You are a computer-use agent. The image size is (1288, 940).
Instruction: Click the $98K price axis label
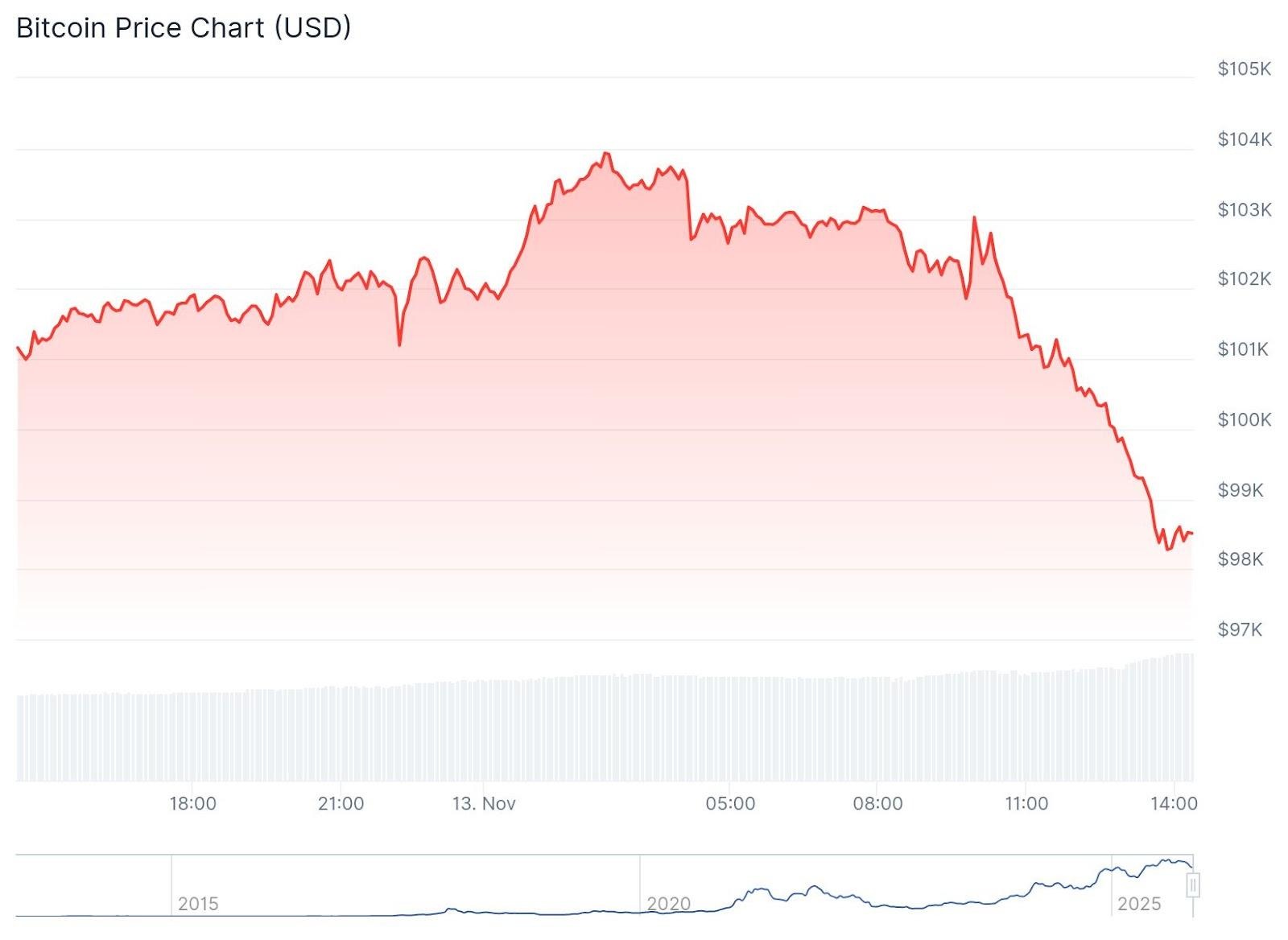click(x=1241, y=559)
